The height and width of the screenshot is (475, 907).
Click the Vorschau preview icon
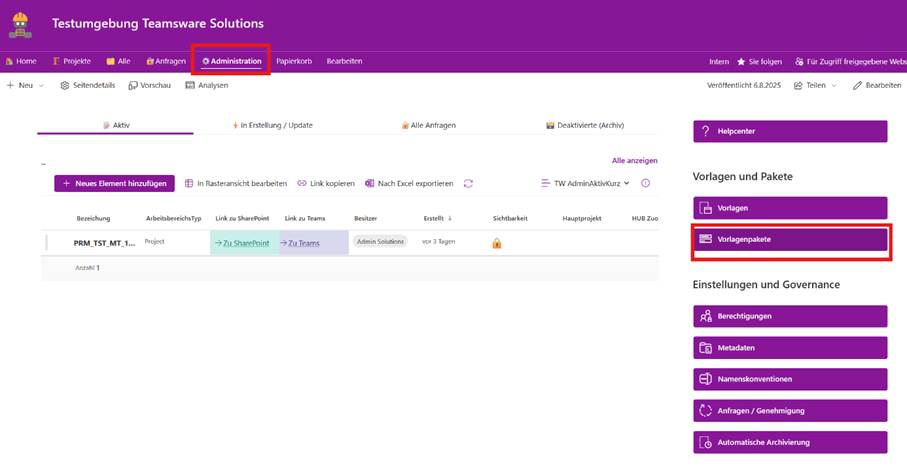click(133, 86)
